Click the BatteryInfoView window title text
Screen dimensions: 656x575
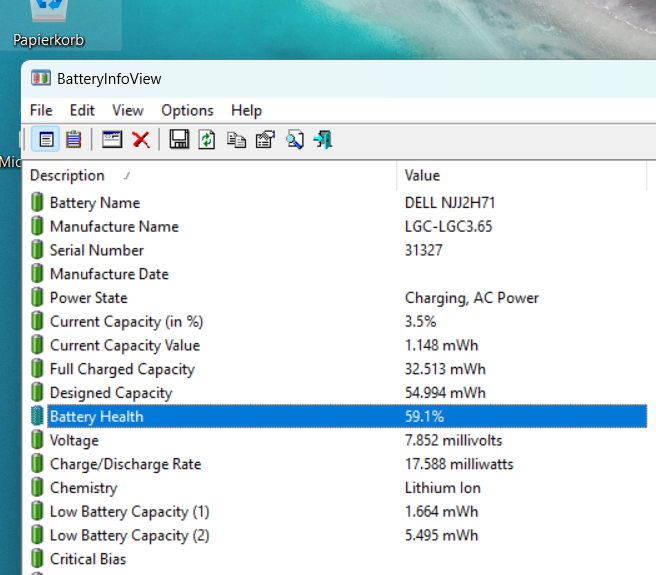pos(109,79)
